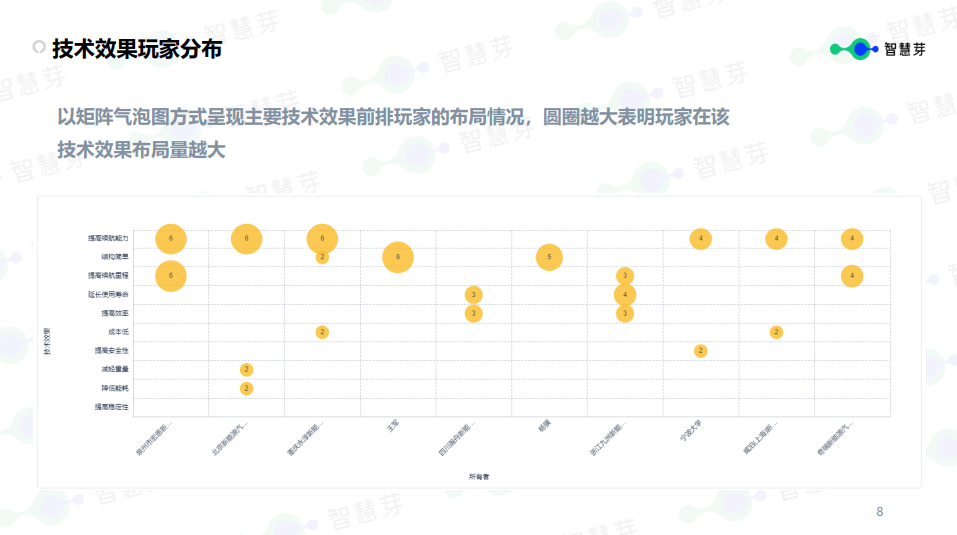Click bubble 2 in the 降低能耗 row

coord(246,388)
